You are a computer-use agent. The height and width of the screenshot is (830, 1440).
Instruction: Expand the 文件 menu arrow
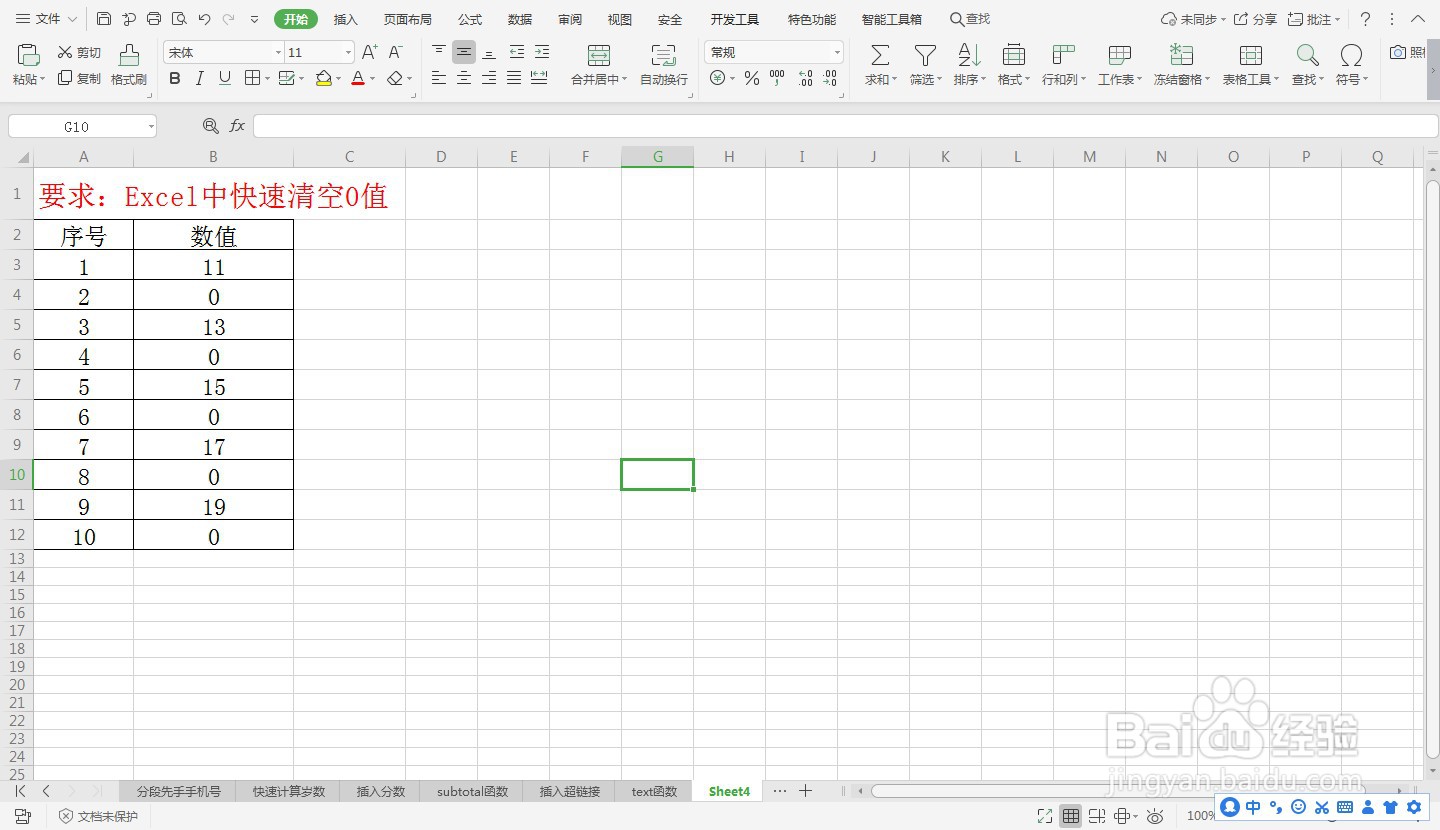(72, 19)
